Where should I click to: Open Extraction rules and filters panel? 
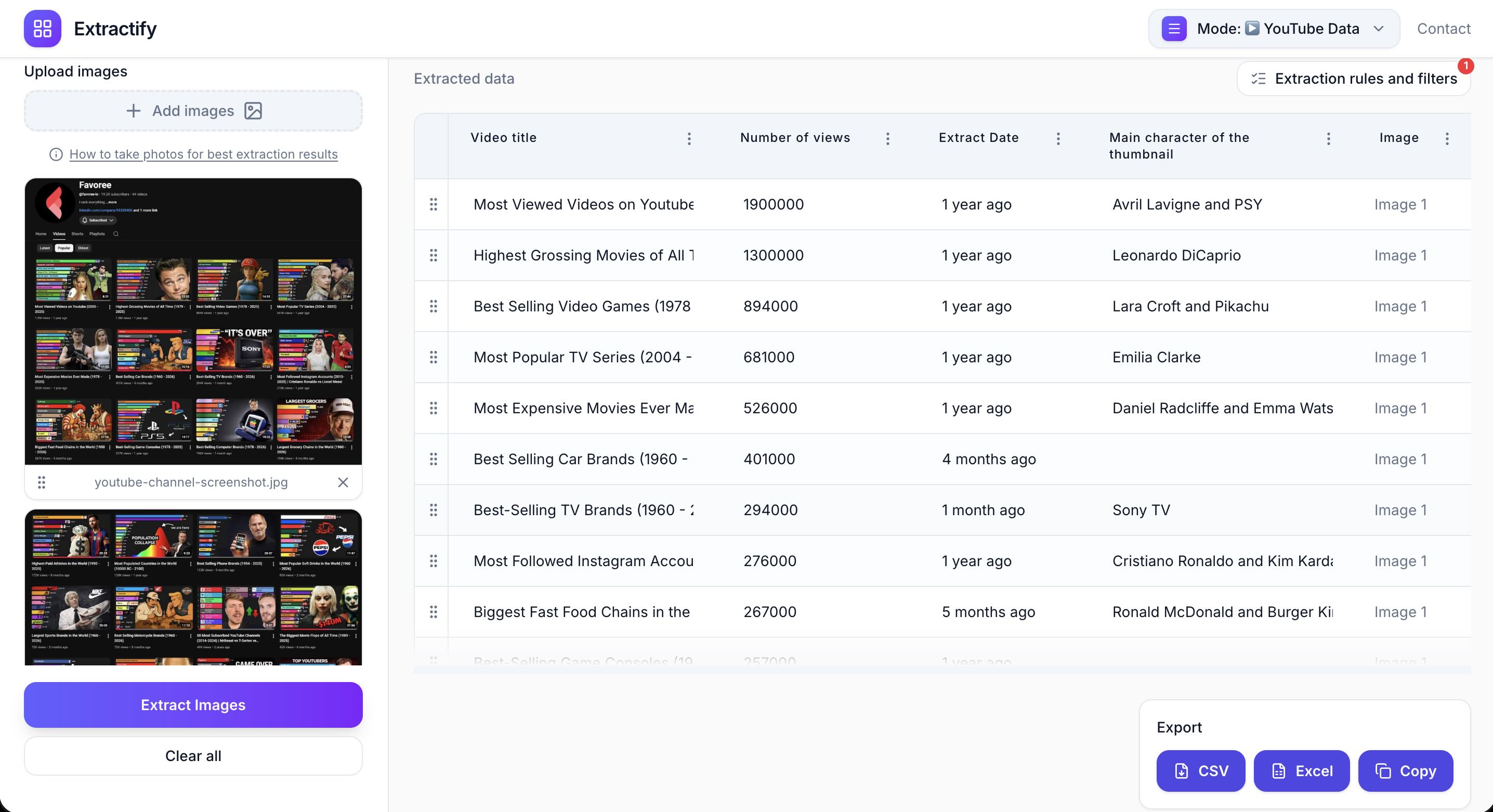click(1353, 79)
